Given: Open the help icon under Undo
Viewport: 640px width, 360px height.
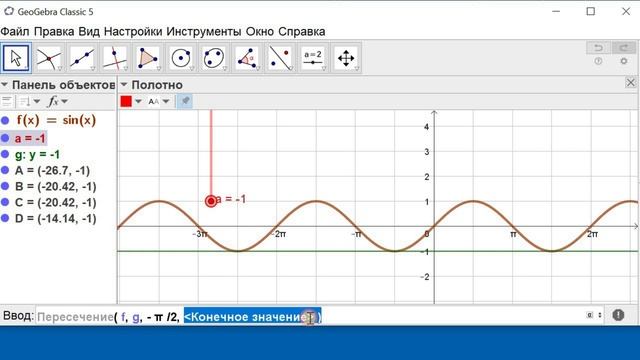Looking at the screenshot, I should click(x=598, y=61).
